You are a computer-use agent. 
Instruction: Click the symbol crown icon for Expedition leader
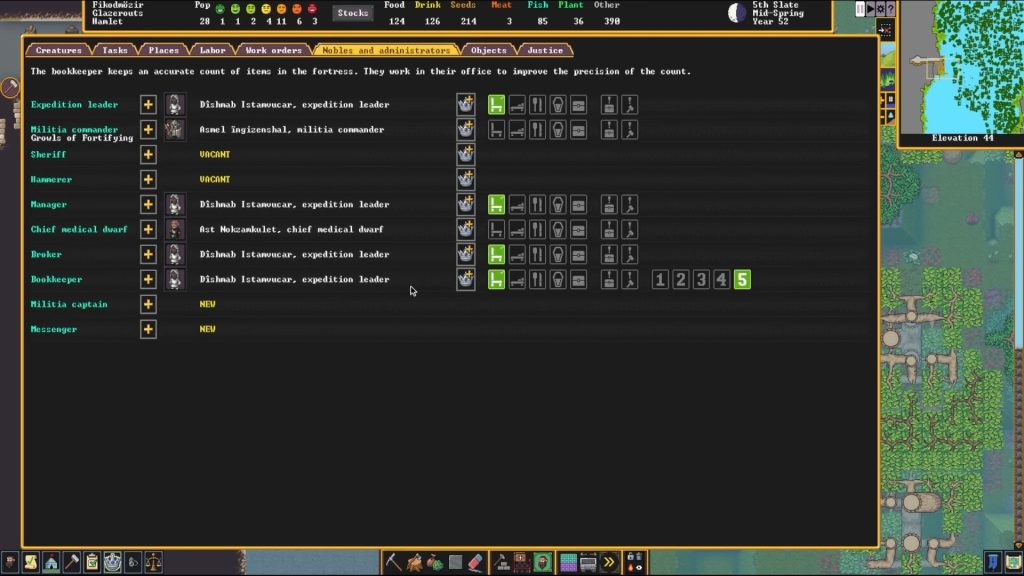point(466,104)
